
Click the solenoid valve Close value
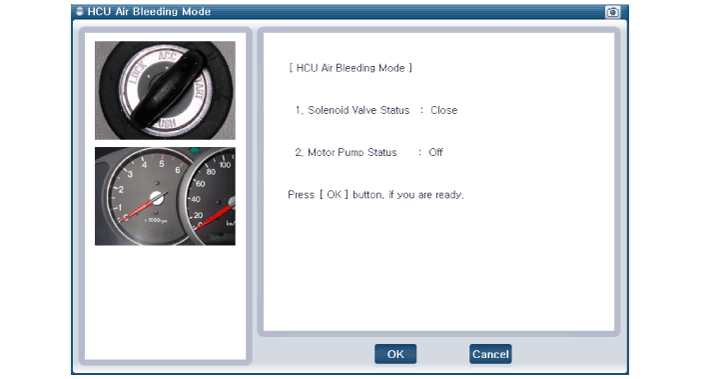tap(443, 110)
